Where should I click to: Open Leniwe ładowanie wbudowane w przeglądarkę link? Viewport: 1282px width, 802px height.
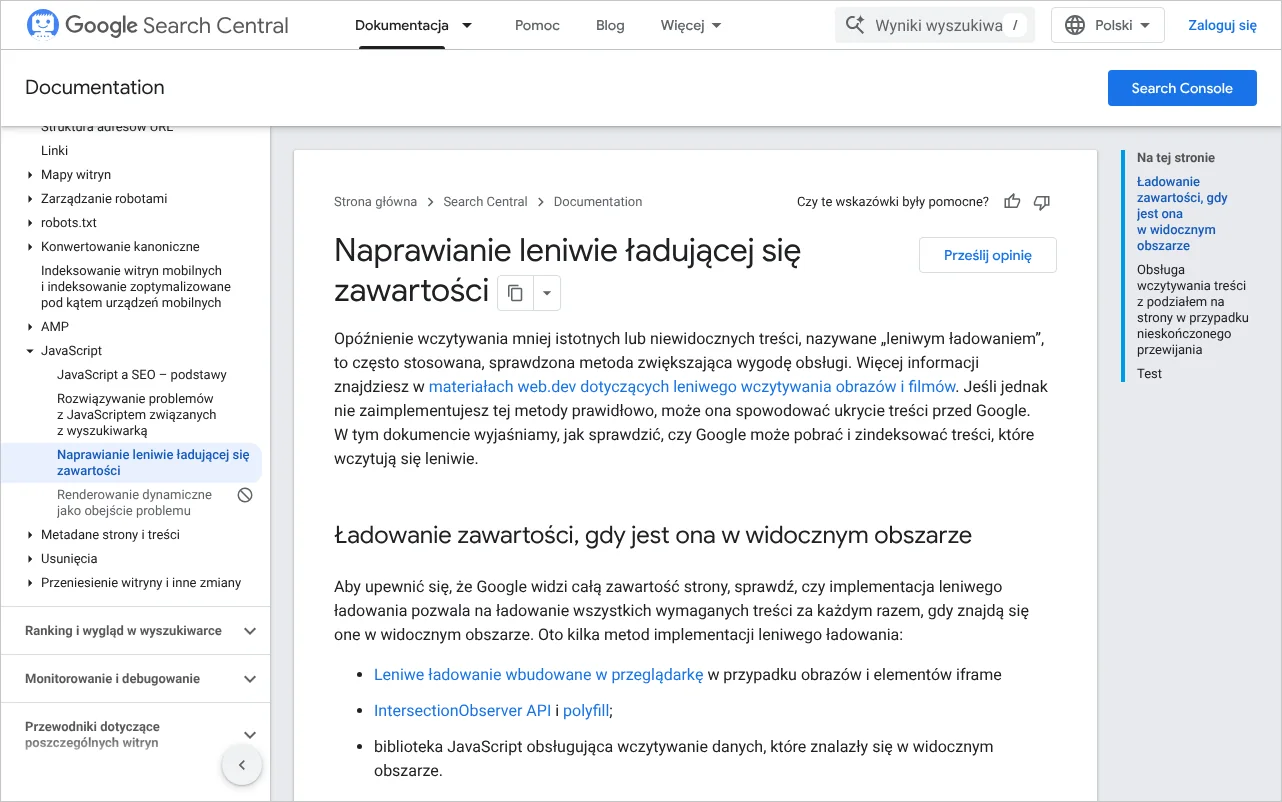pyautogui.click(x=539, y=675)
